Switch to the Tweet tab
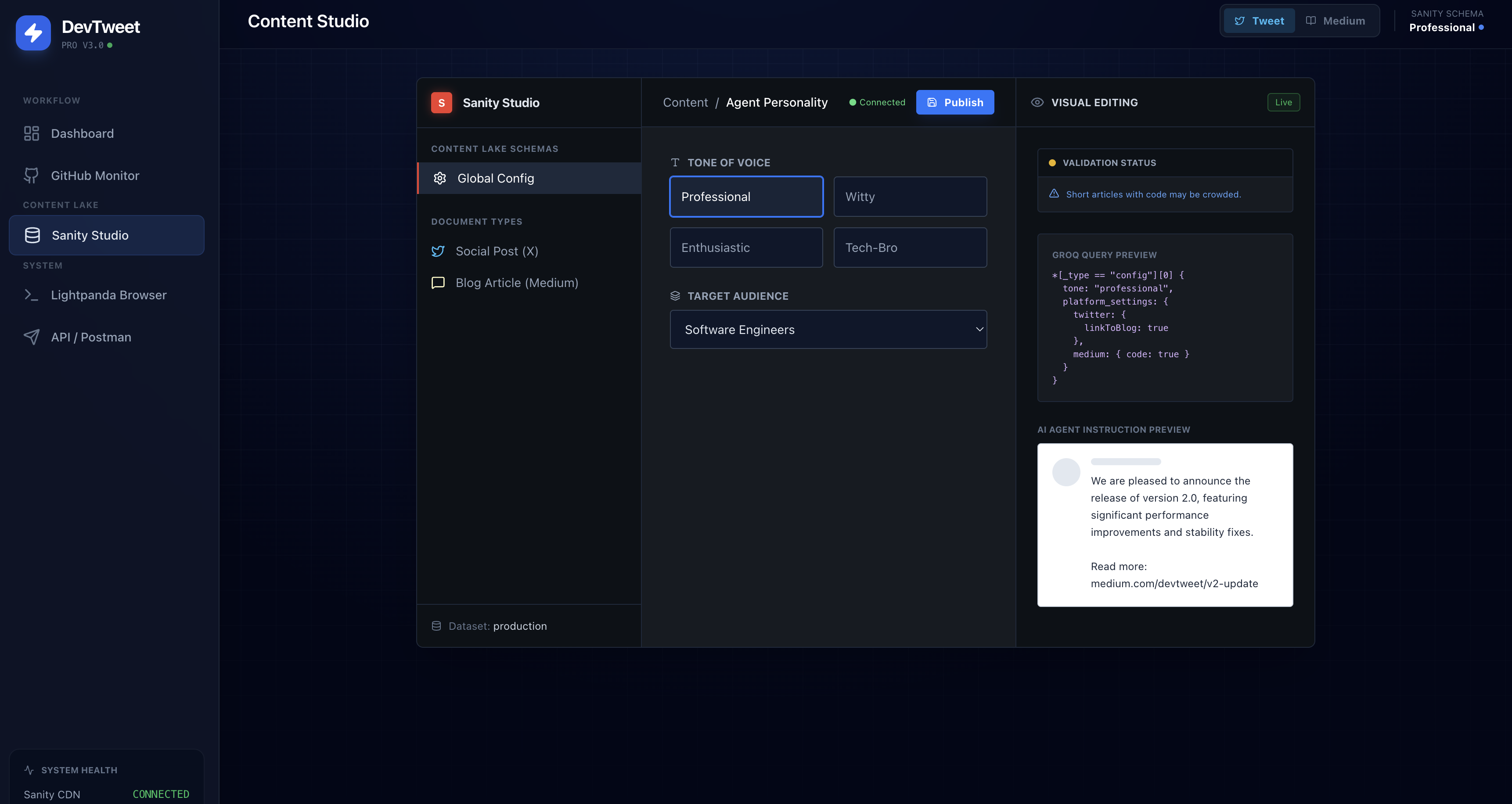The width and height of the screenshot is (1512, 804). [1259, 21]
